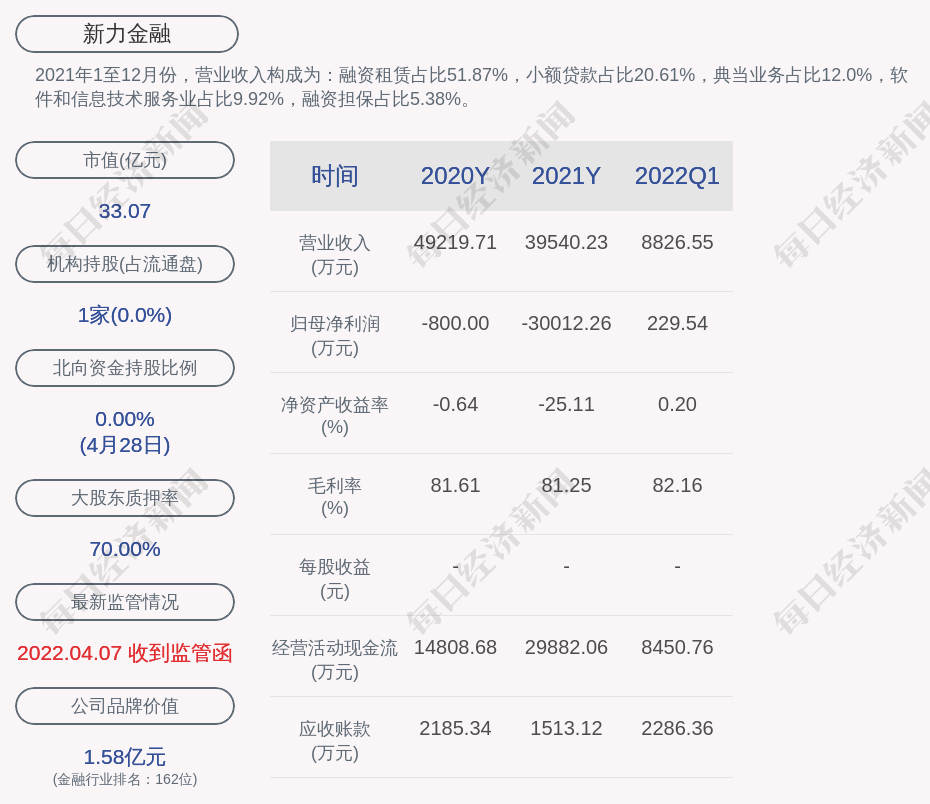Click the 应收账款(万元) row label
Image resolution: width=930 pixels, height=804 pixels.
click(335, 741)
